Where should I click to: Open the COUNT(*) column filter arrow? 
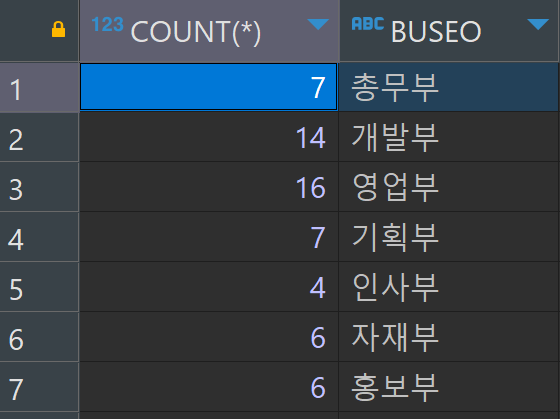point(318,24)
